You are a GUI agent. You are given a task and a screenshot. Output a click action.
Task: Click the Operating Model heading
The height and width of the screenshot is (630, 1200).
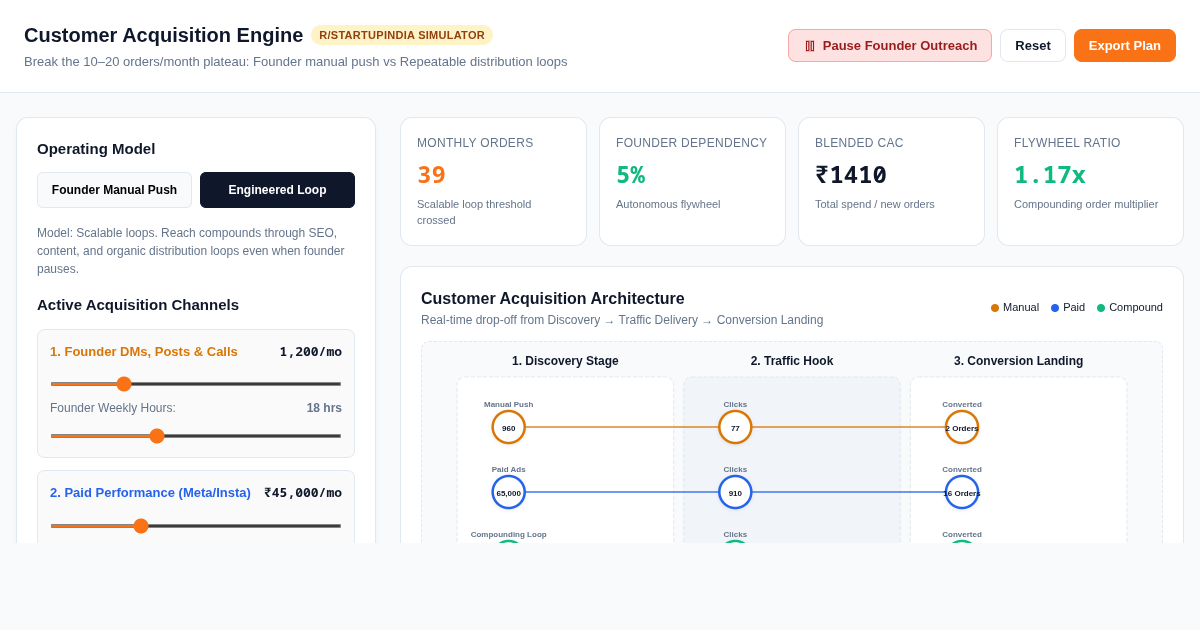96,149
